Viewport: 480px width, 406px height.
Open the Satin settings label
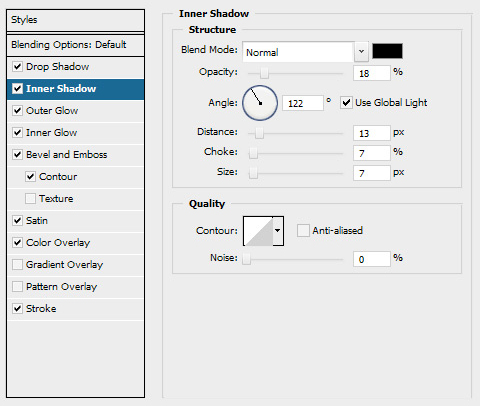(37, 221)
